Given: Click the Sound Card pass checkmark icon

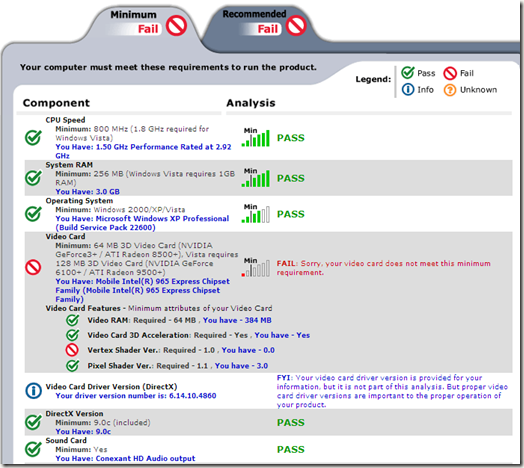Looking at the screenshot, I should pyautogui.click(x=33, y=449).
